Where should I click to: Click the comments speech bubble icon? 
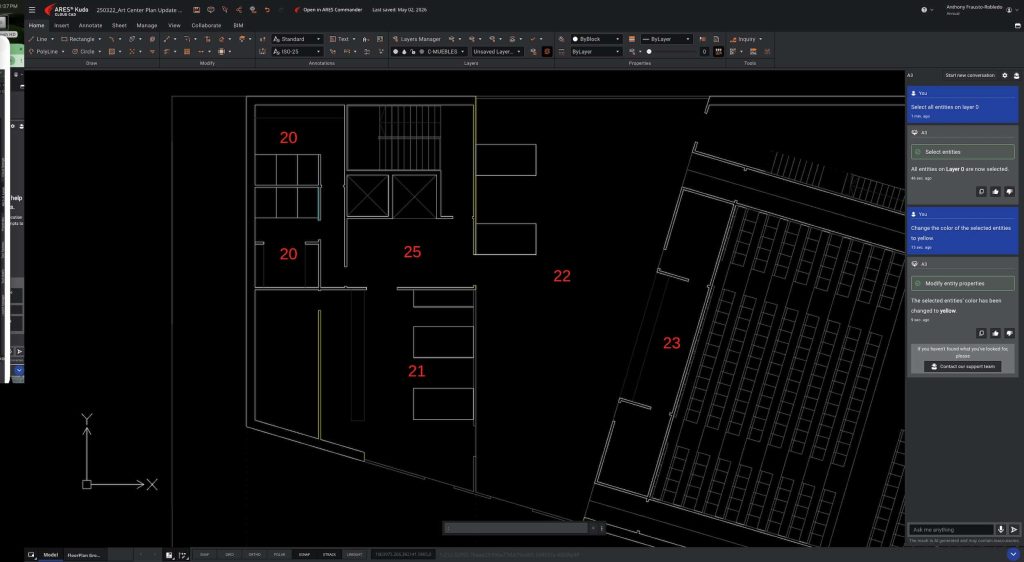[210, 10]
